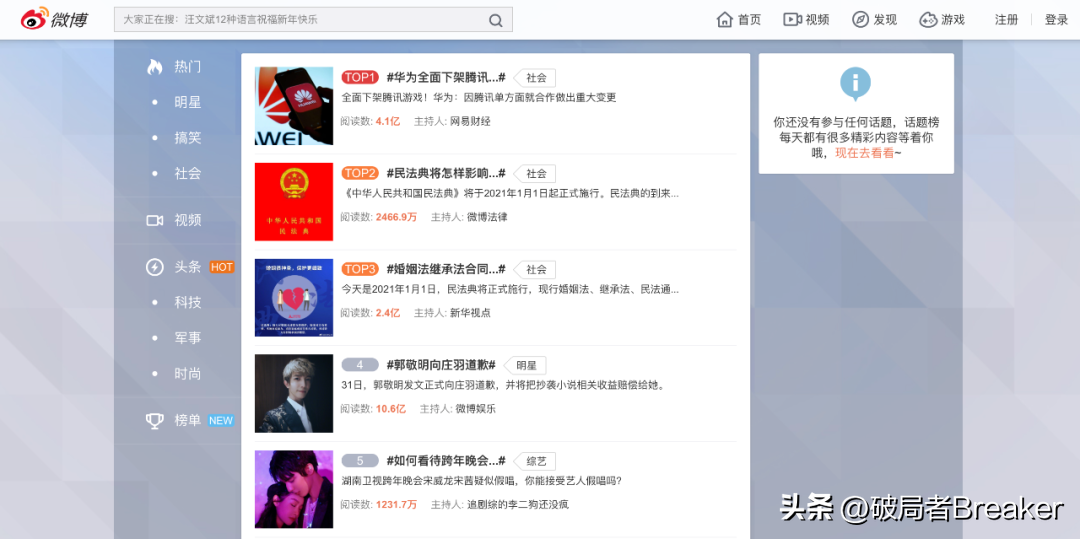Image resolution: width=1080 pixels, height=539 pixels.
Task: Click the 登录 login link
Action: [1057, 20]
